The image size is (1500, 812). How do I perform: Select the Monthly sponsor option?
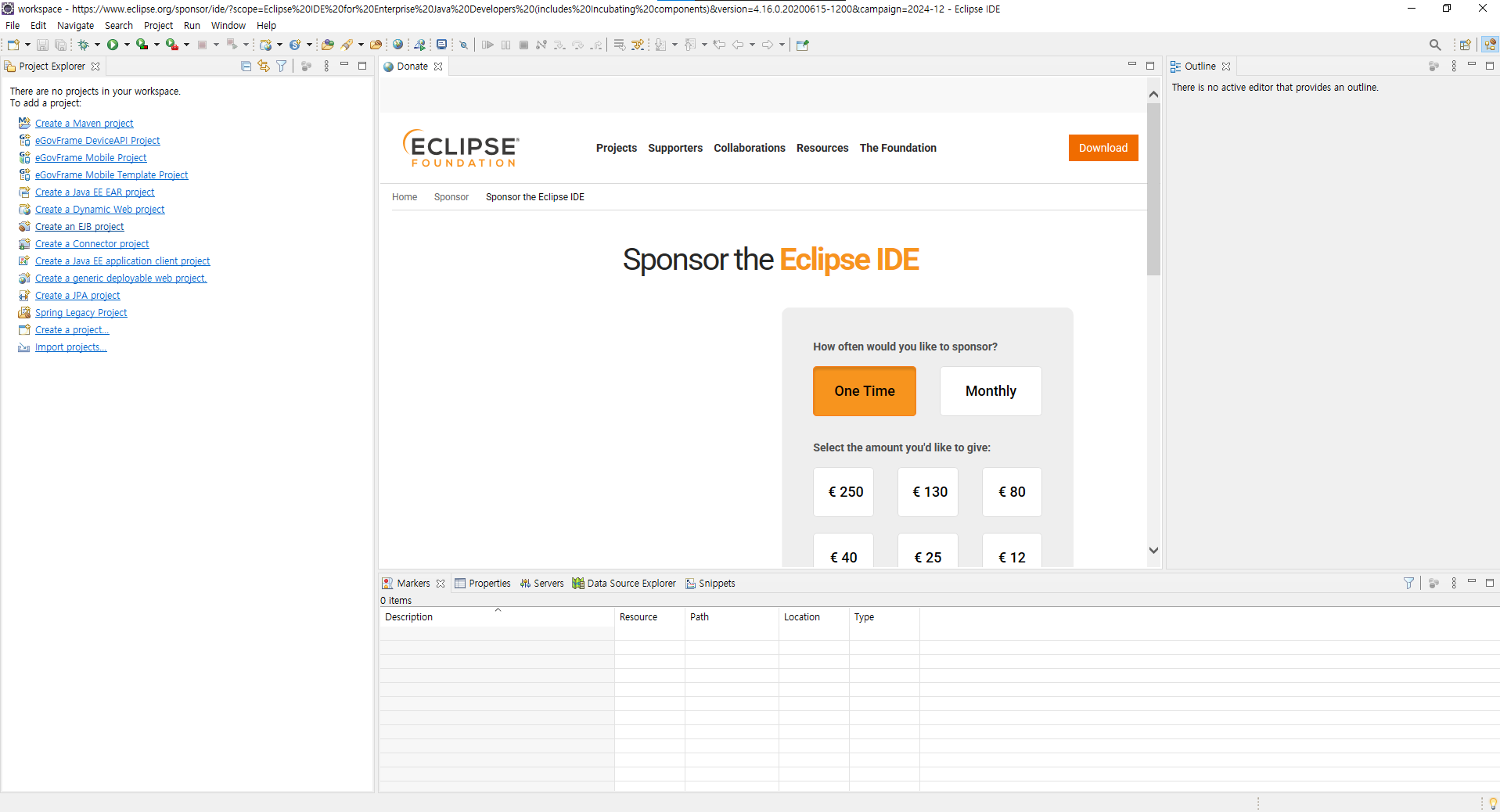click(x=991, y=391)
